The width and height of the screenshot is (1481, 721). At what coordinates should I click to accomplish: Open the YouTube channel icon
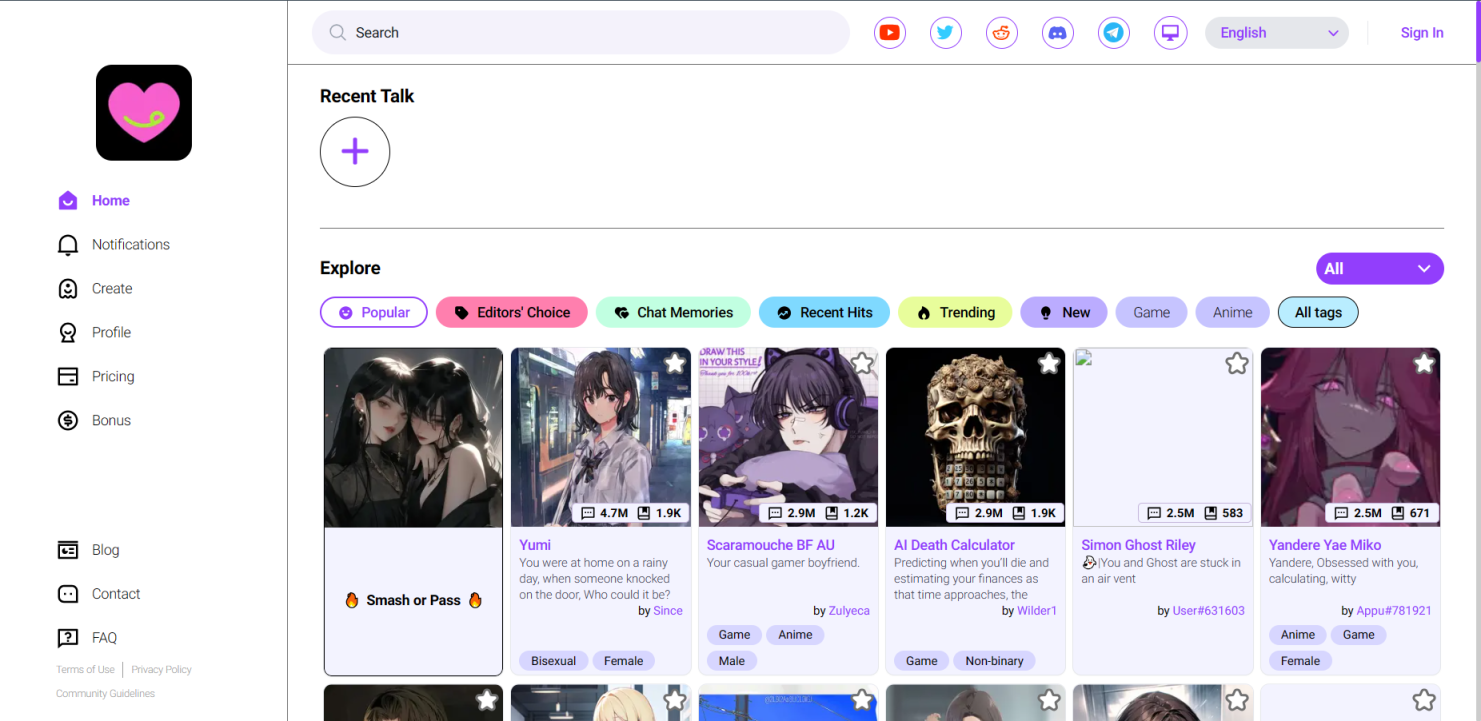(889, 32)
